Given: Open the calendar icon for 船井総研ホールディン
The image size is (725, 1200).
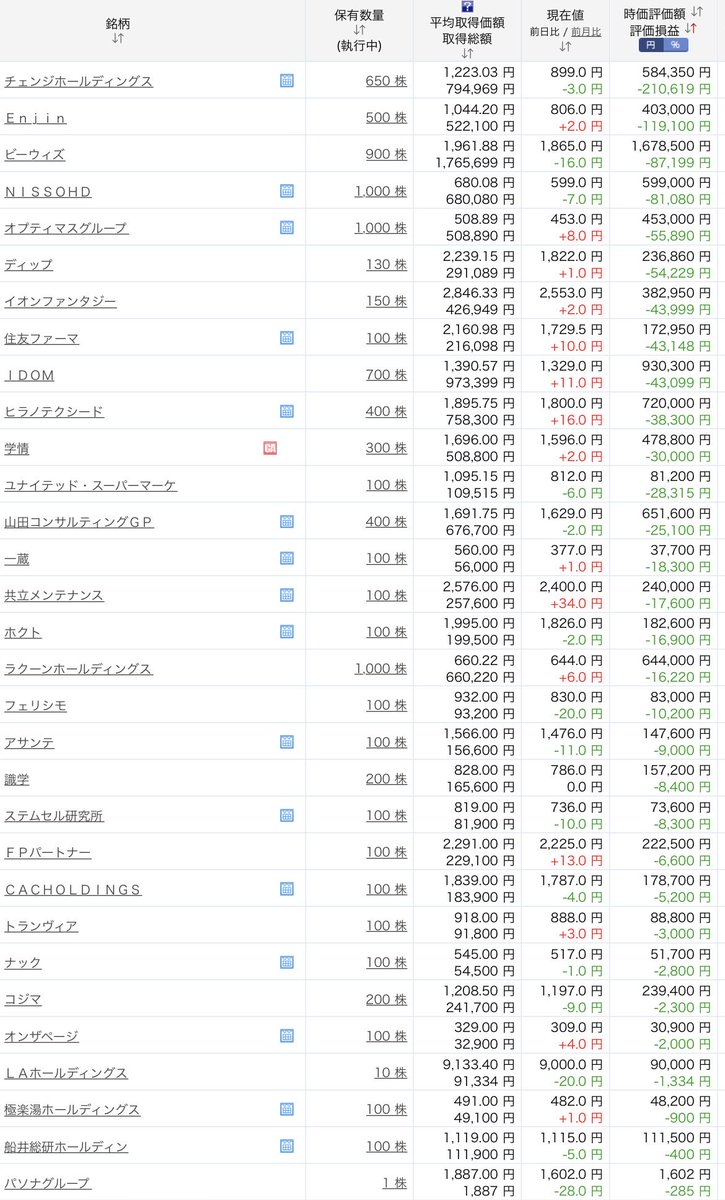Looking at the screenshot, I should (x=286, y=1146).
